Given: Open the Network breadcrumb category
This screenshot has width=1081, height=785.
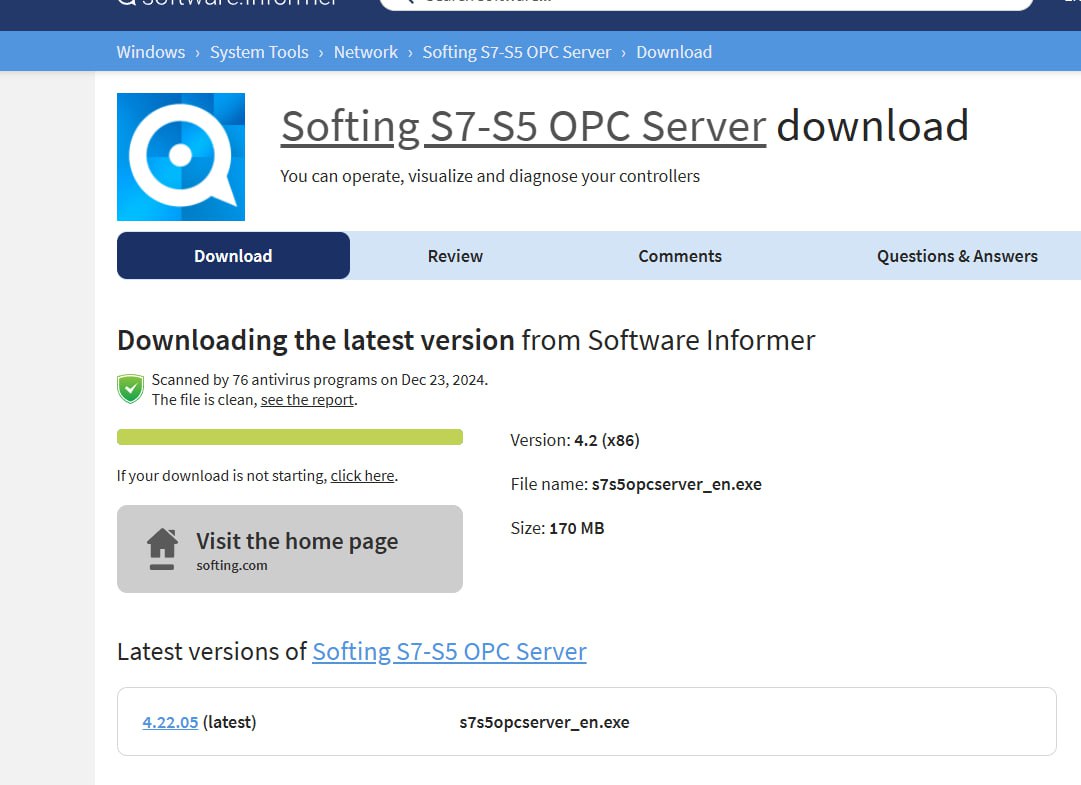Looking at the screenshot, I should pyautogui.click(x=365, y=52).
